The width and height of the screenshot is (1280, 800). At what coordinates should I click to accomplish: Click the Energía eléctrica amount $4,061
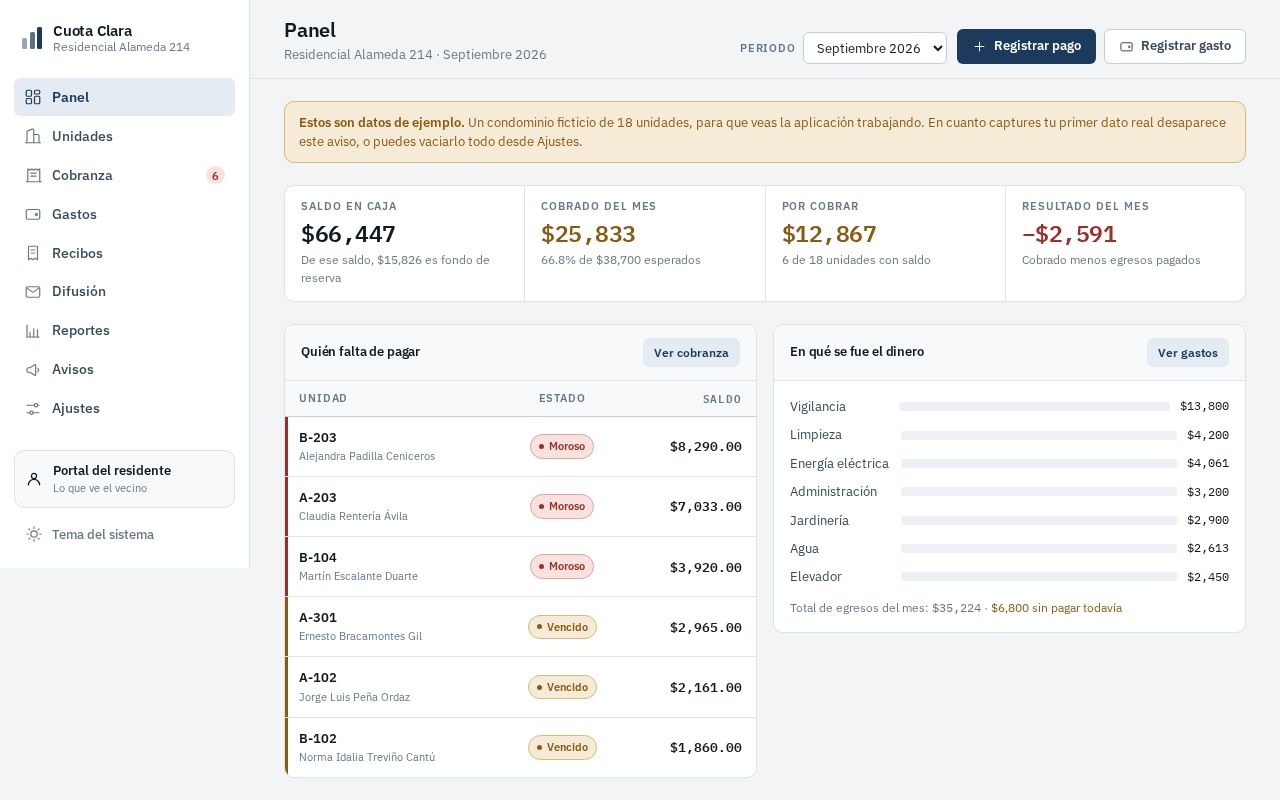[1208, 464]
